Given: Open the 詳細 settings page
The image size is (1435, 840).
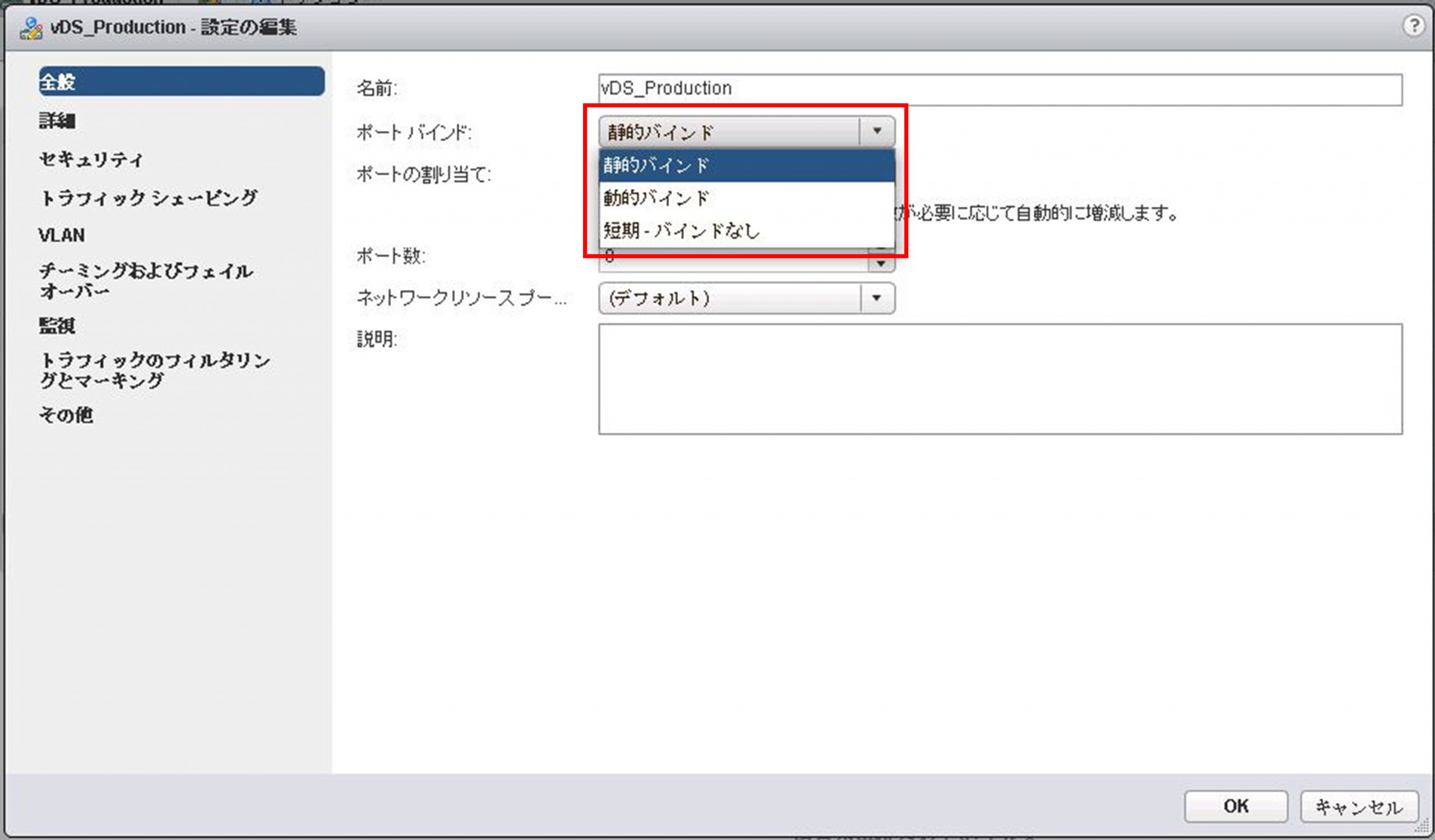Looking at the screenshot, I should pyautogui.click(x=57, y=120).
